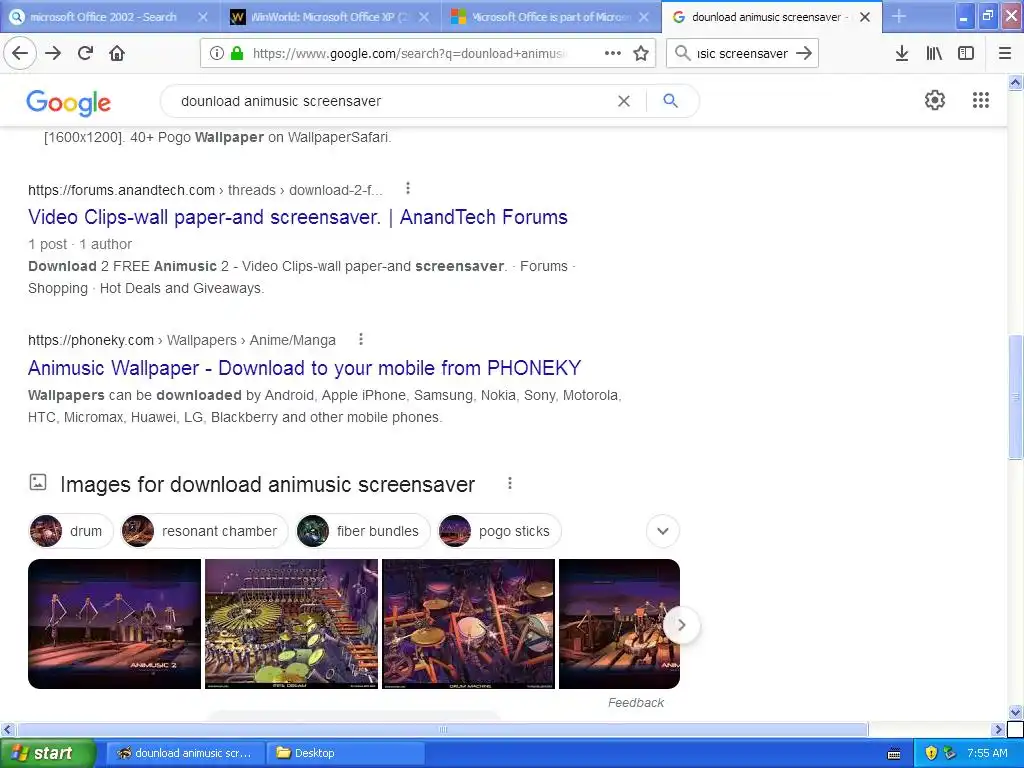Open the Library bookmarks and history
This screenshot has width=1024, height=768.
tap(934, 53)
